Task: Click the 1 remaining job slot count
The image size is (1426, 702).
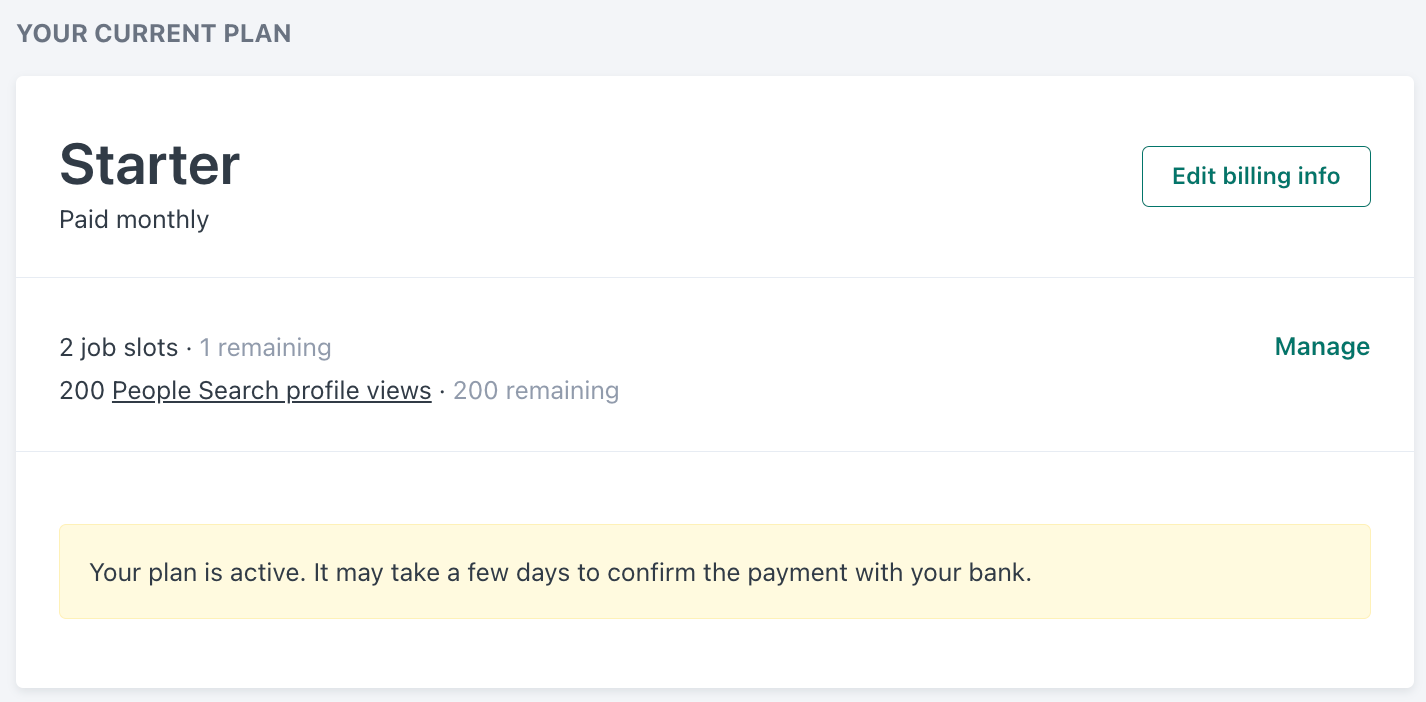Action: pyautogui.click(x=265, y=348)
